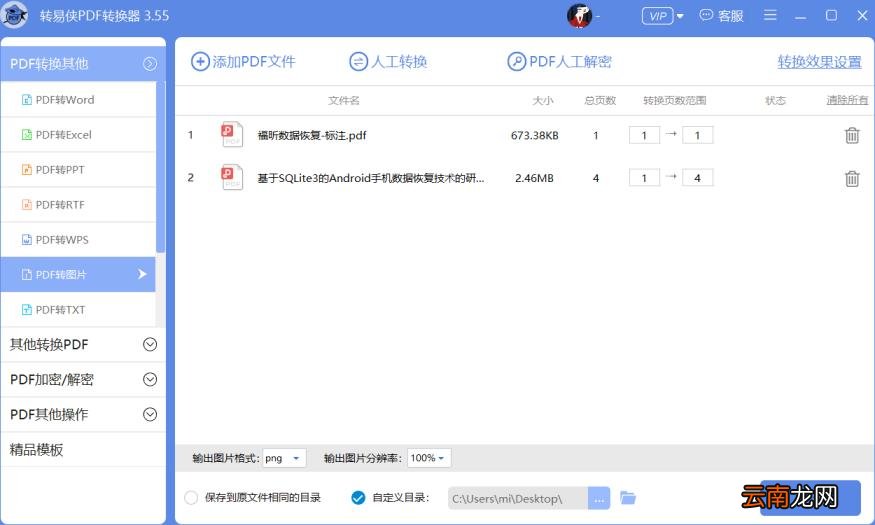Expand the 其他转换PDF section
This screenshot has width=875, height=525.
(83, 344)
